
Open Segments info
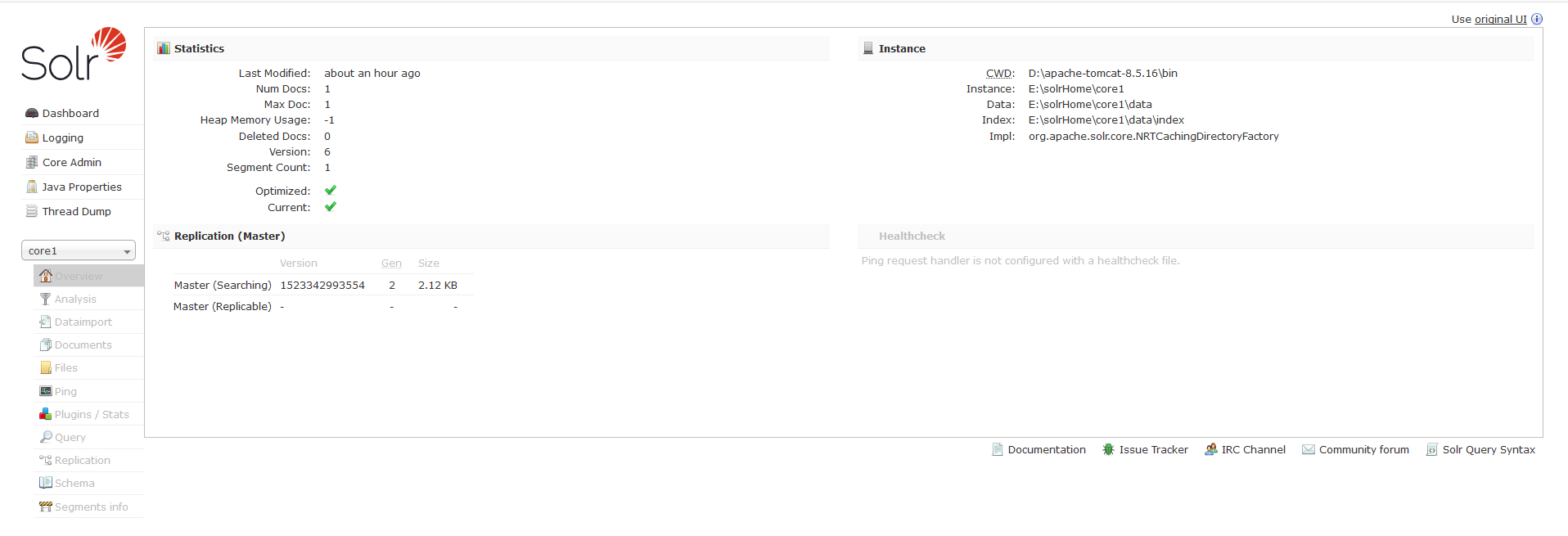pos(92,507)
